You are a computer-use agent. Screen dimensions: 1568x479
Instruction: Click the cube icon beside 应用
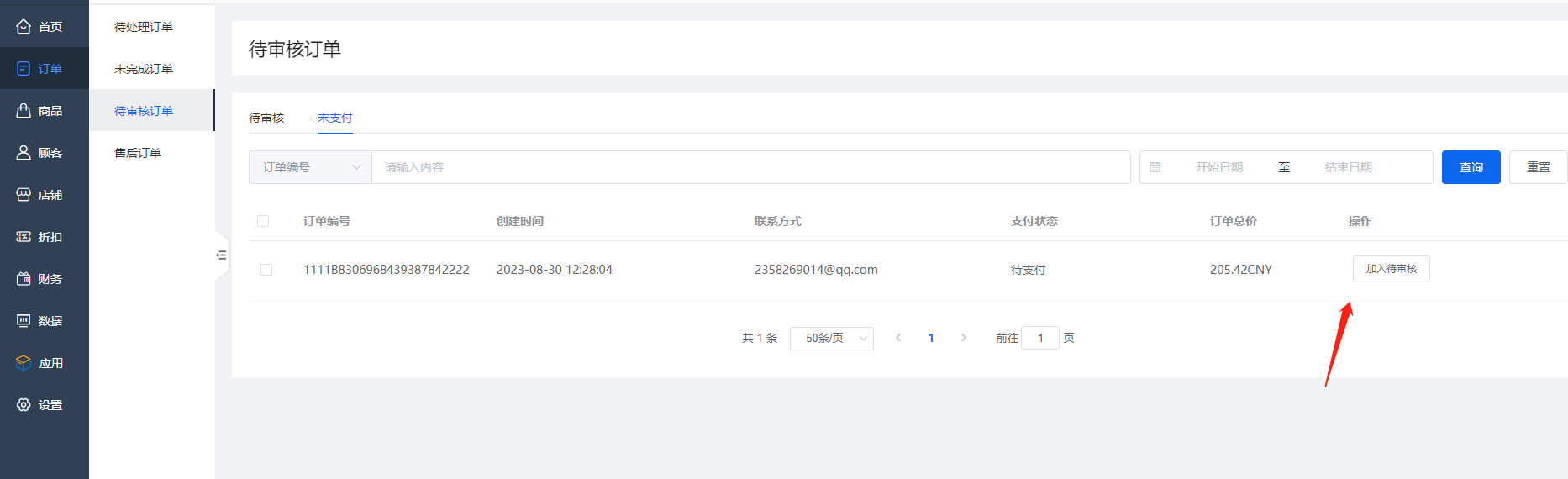(24, 363)
